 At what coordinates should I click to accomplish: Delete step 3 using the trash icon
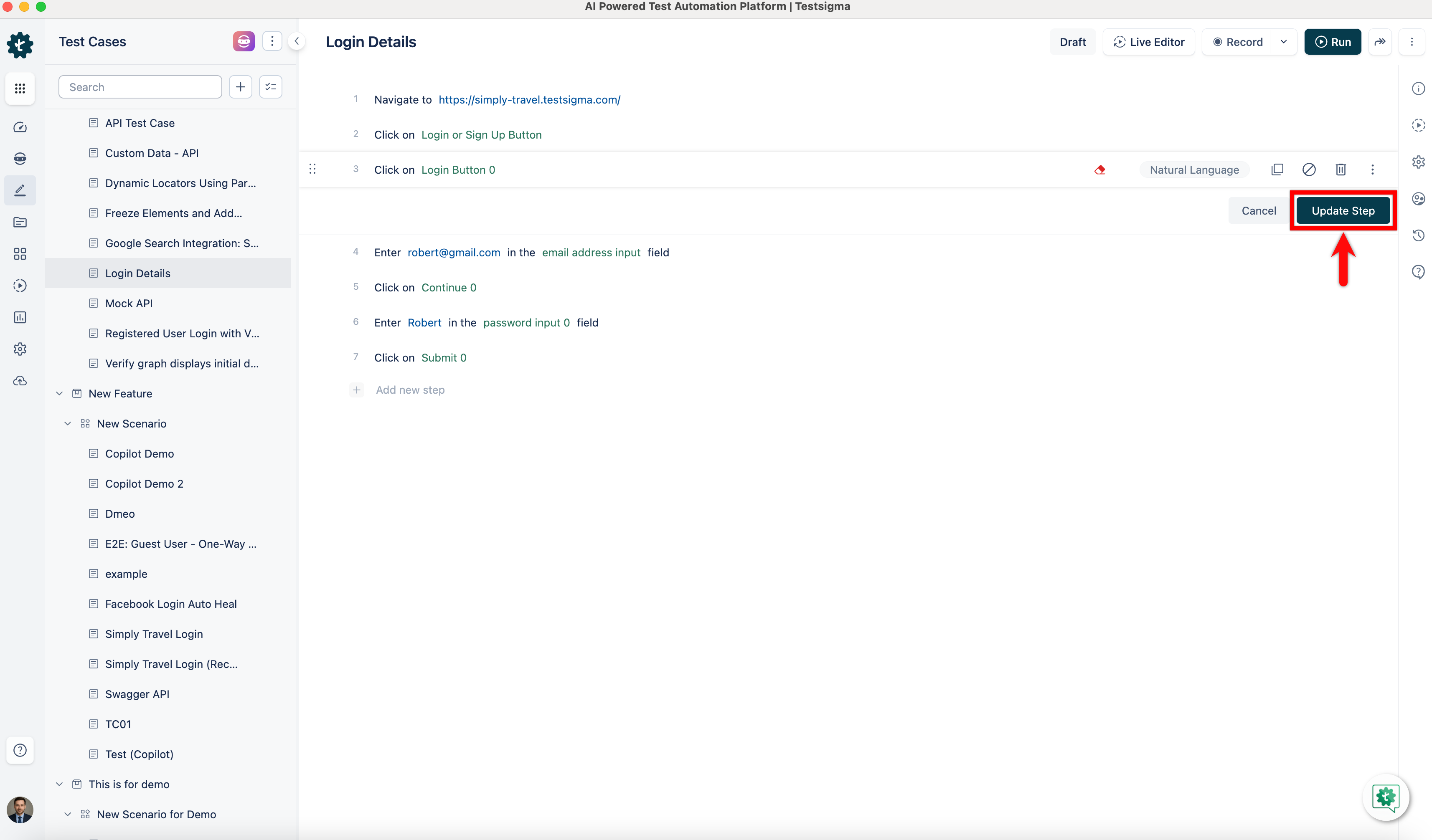[1340, 169]
